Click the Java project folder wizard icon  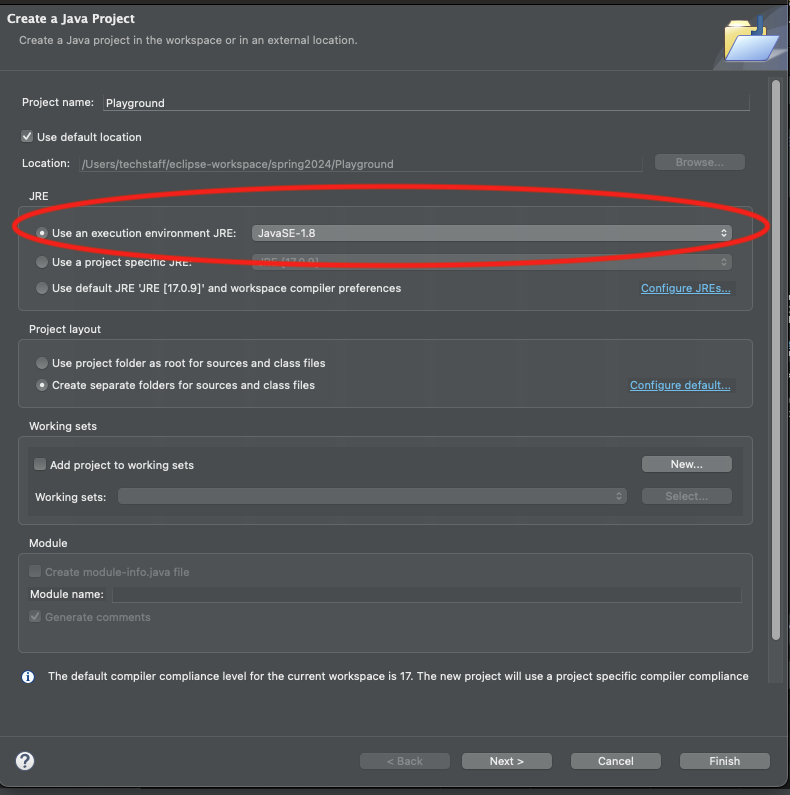[x=750, y=41]
